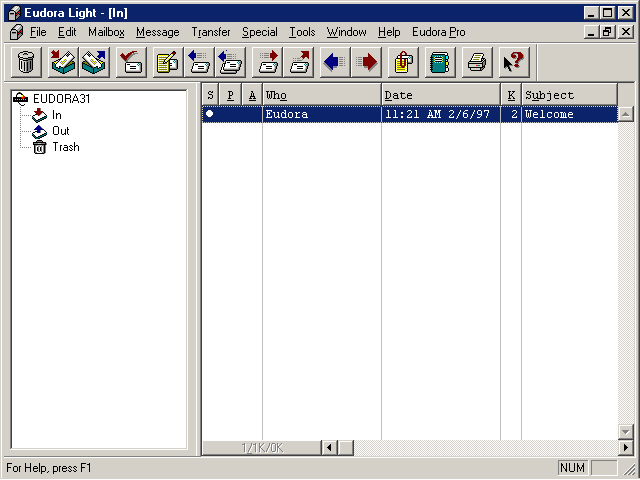Close the inner In mailbox window
This screenshot has height=480, width=640.
(x=626, y=32)
